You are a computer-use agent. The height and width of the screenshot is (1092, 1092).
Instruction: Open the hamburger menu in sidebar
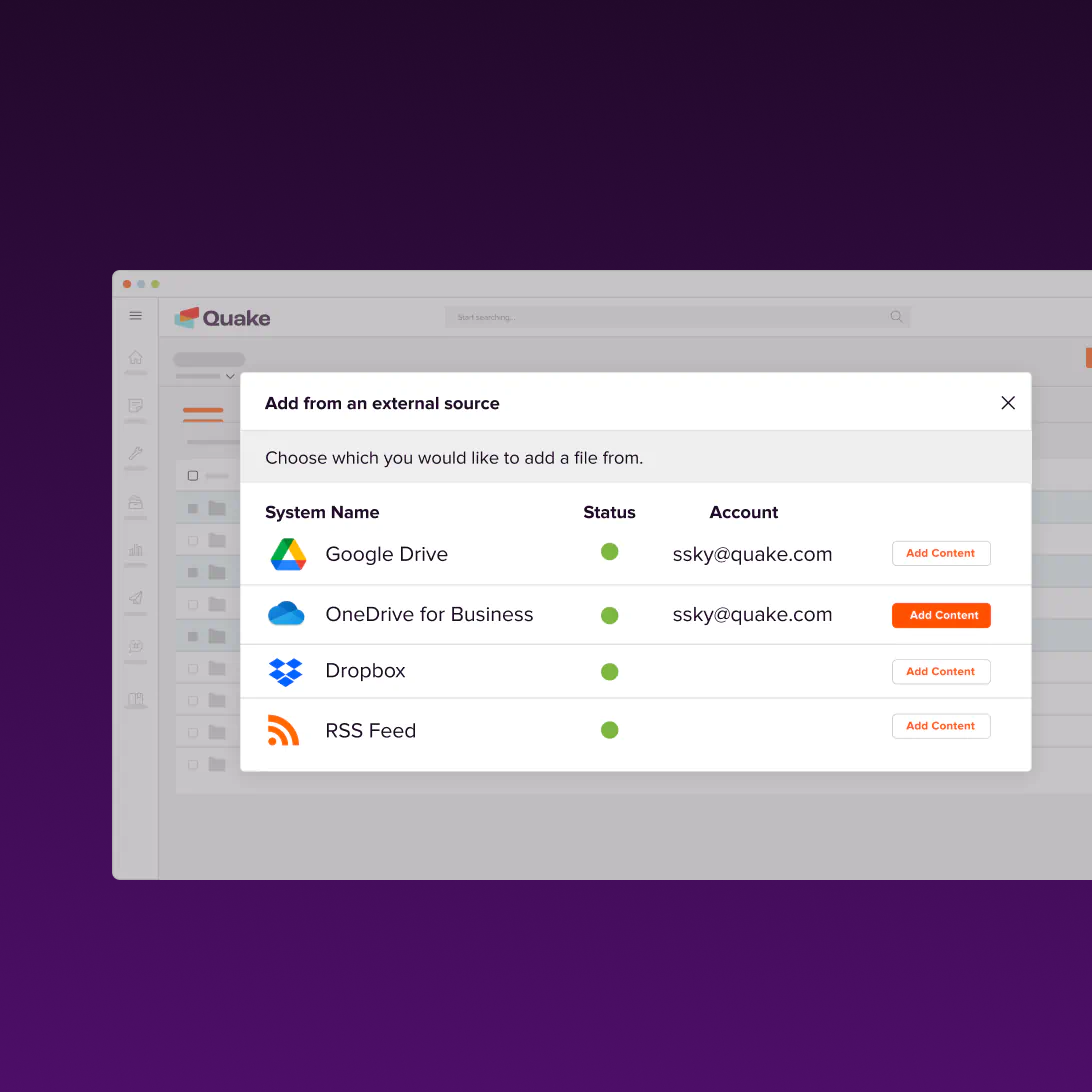[136, 316]
